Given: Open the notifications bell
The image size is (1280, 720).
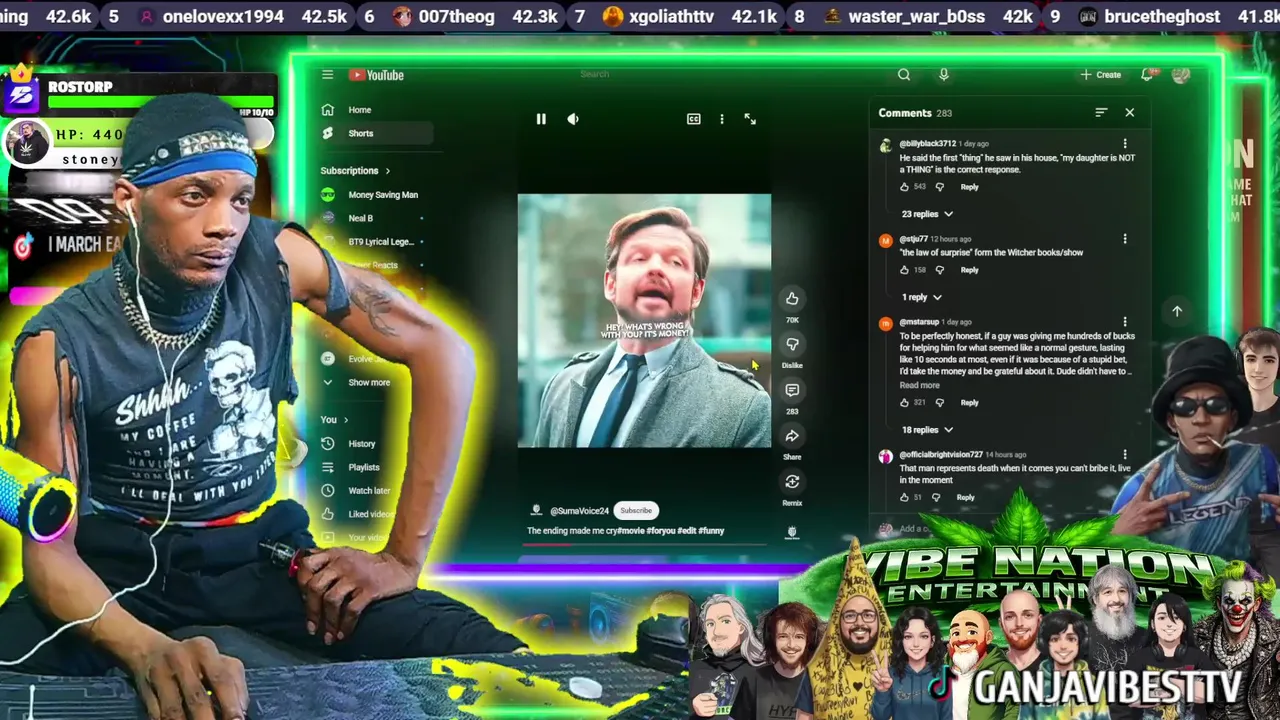Looking at the screenshot, I should [x=1148, y=75].
